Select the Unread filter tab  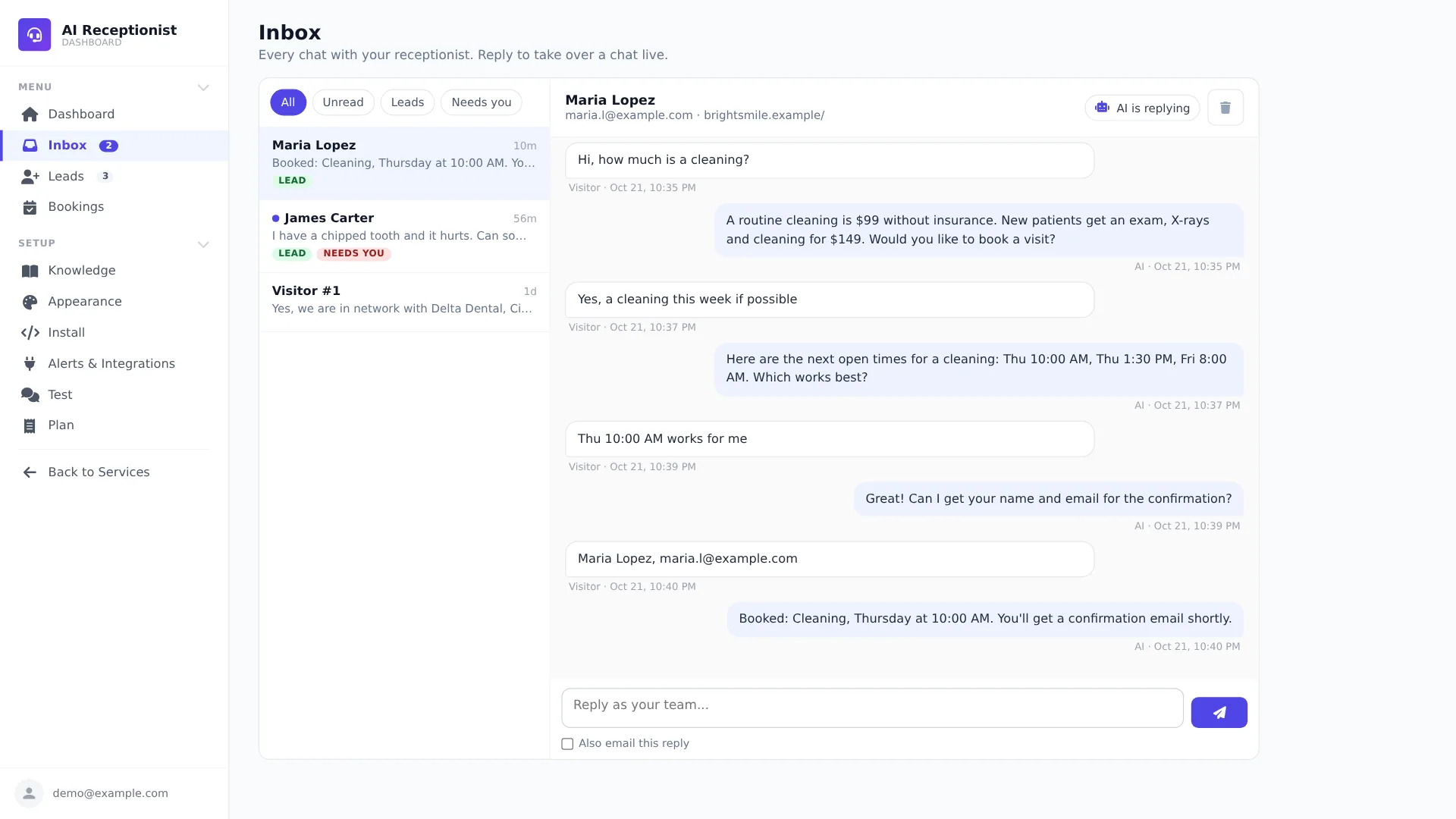click(x=343, y=102)
